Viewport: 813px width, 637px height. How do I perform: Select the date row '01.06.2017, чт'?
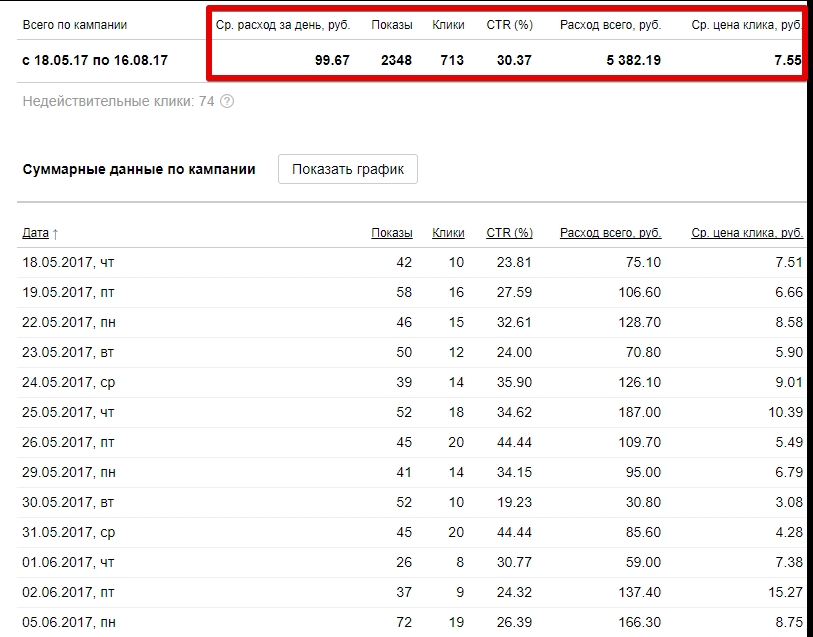click(x=412, y=563)
